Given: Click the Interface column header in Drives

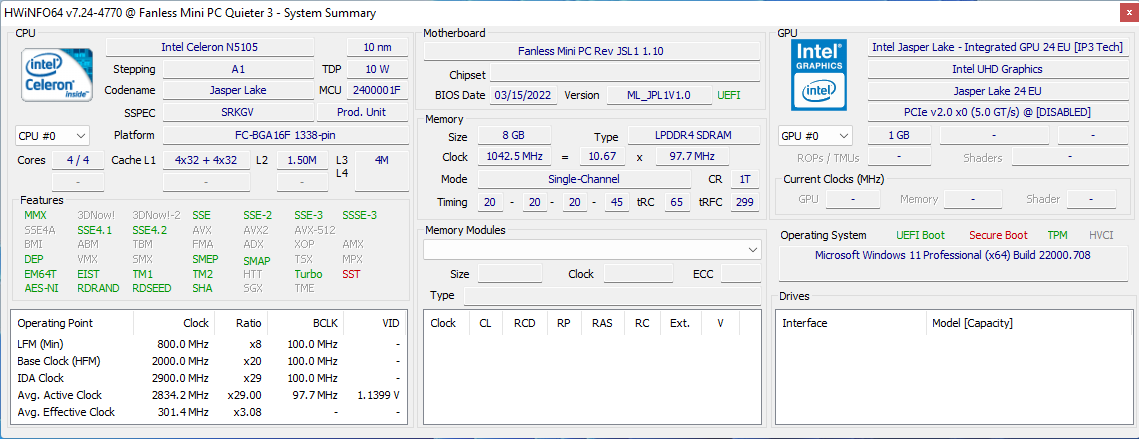Looking at the screenshot, I should 851,323.
